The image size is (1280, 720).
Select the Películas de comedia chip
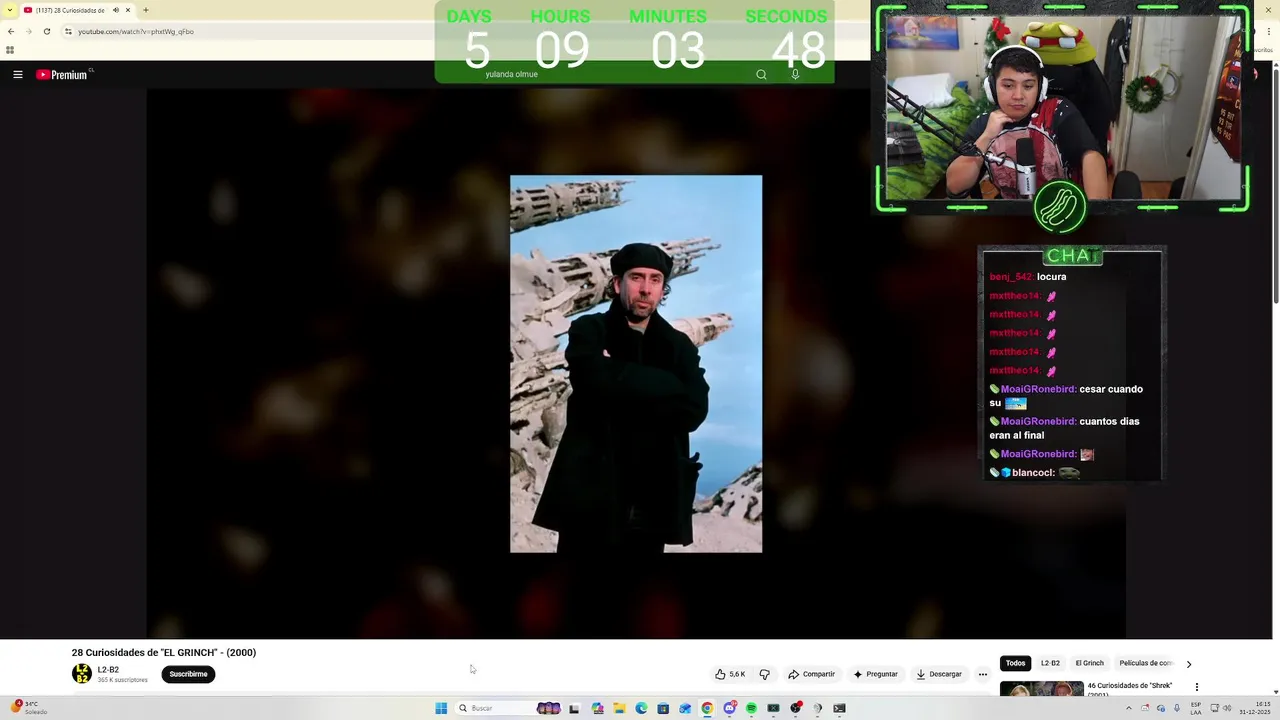(1145, 663)
